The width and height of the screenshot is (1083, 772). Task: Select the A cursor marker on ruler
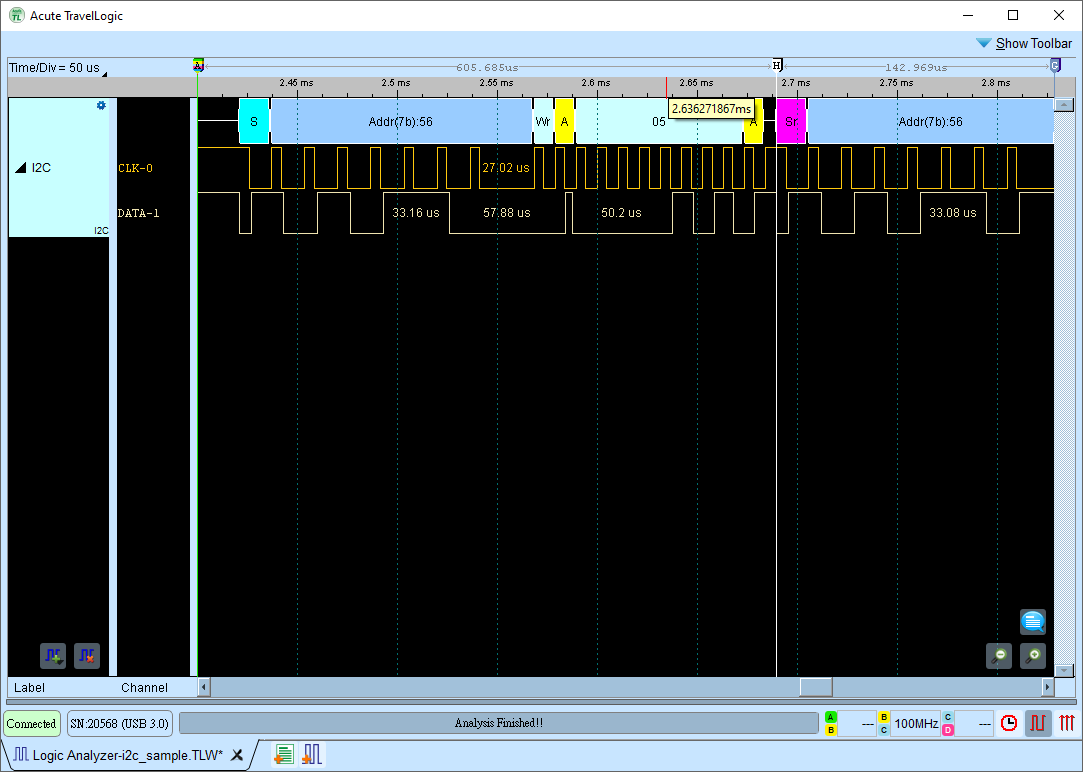pyautogui.click(x=198, y=66)
